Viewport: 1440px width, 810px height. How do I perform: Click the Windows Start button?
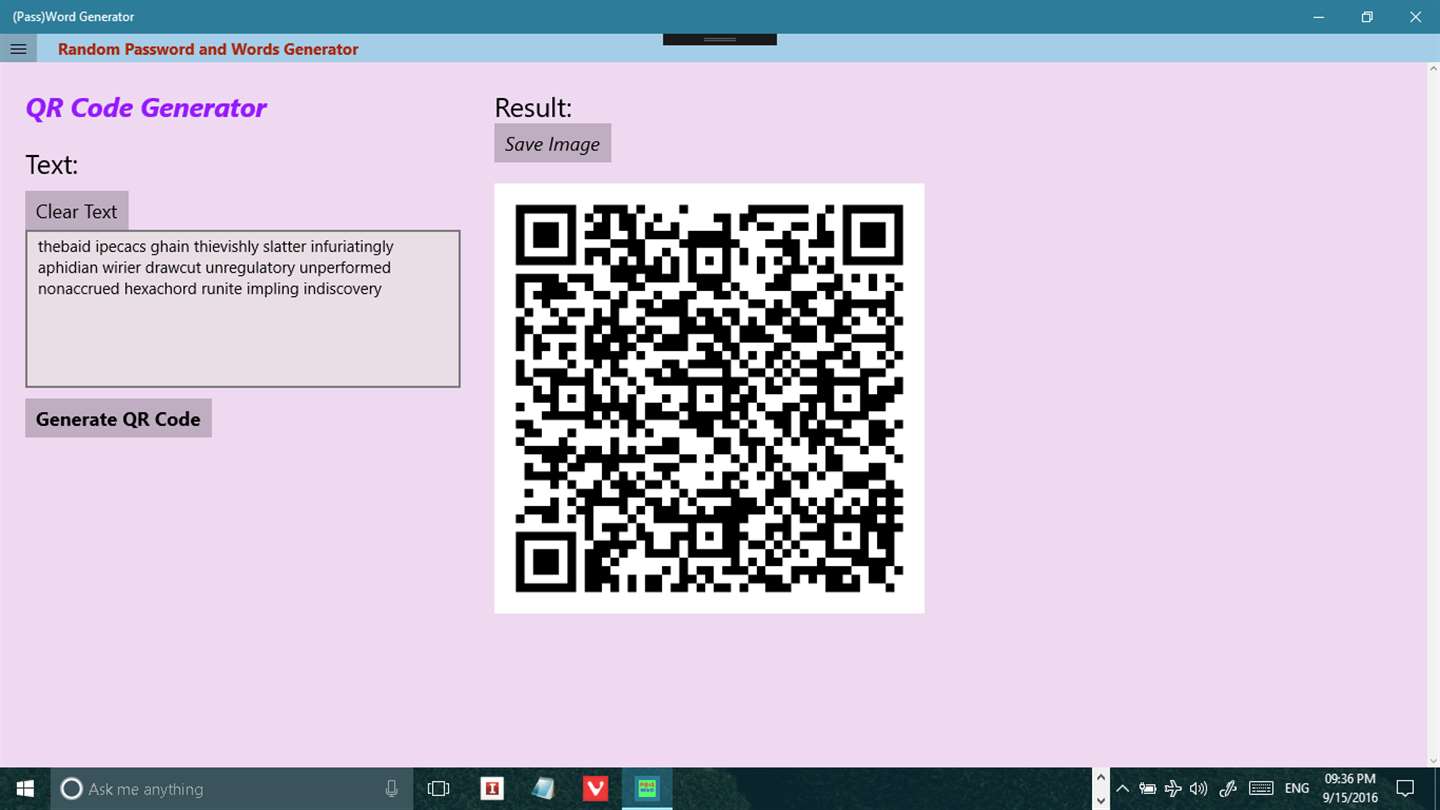click(25, 789)
